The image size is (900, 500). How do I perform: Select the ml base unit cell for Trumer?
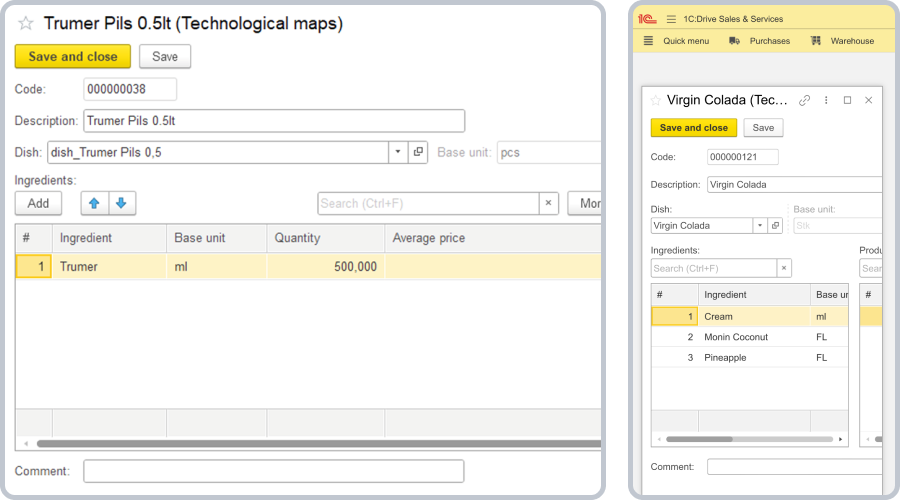(x=216, y=266)
